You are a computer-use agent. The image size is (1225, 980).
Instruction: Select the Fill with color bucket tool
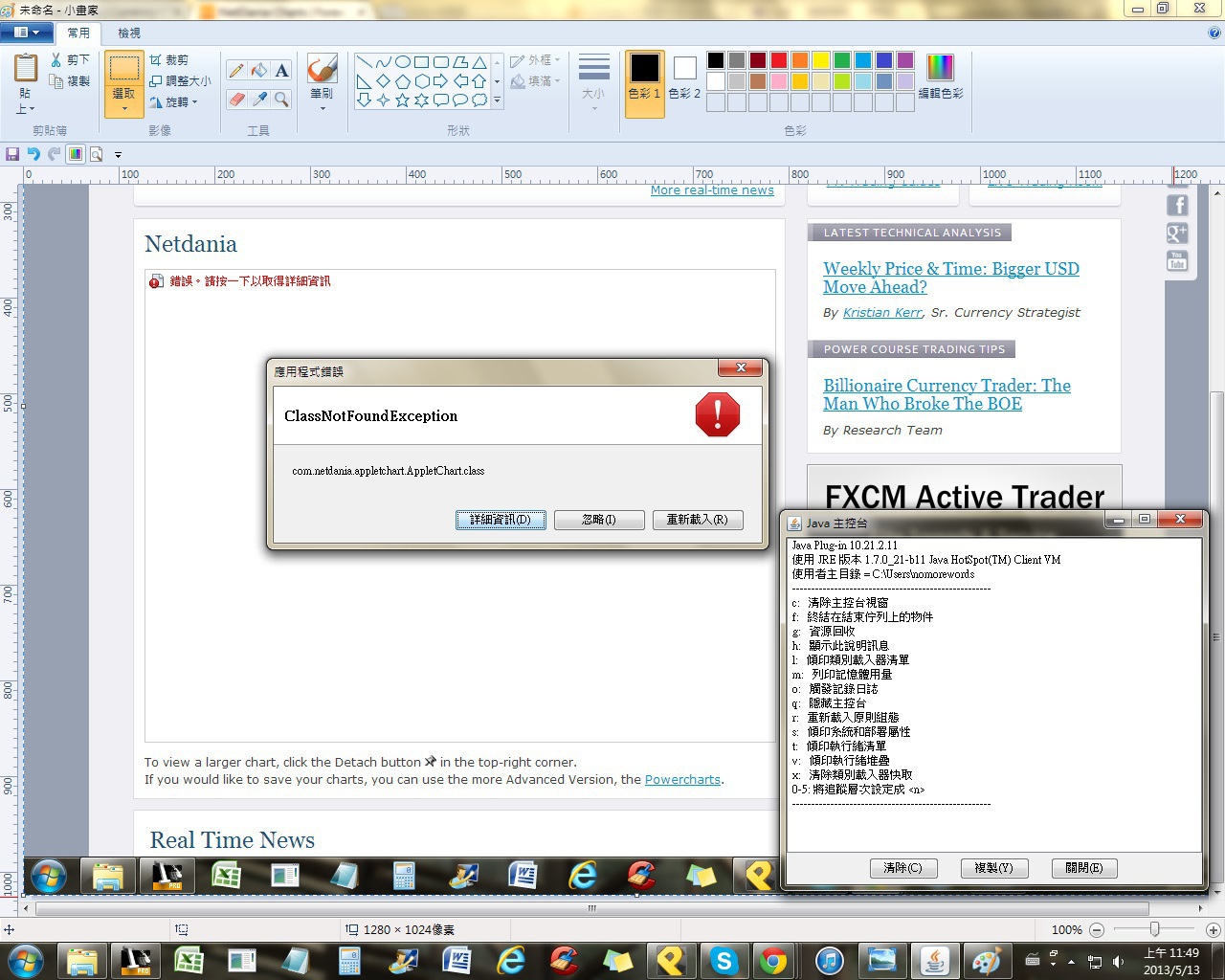pos(259,71)
